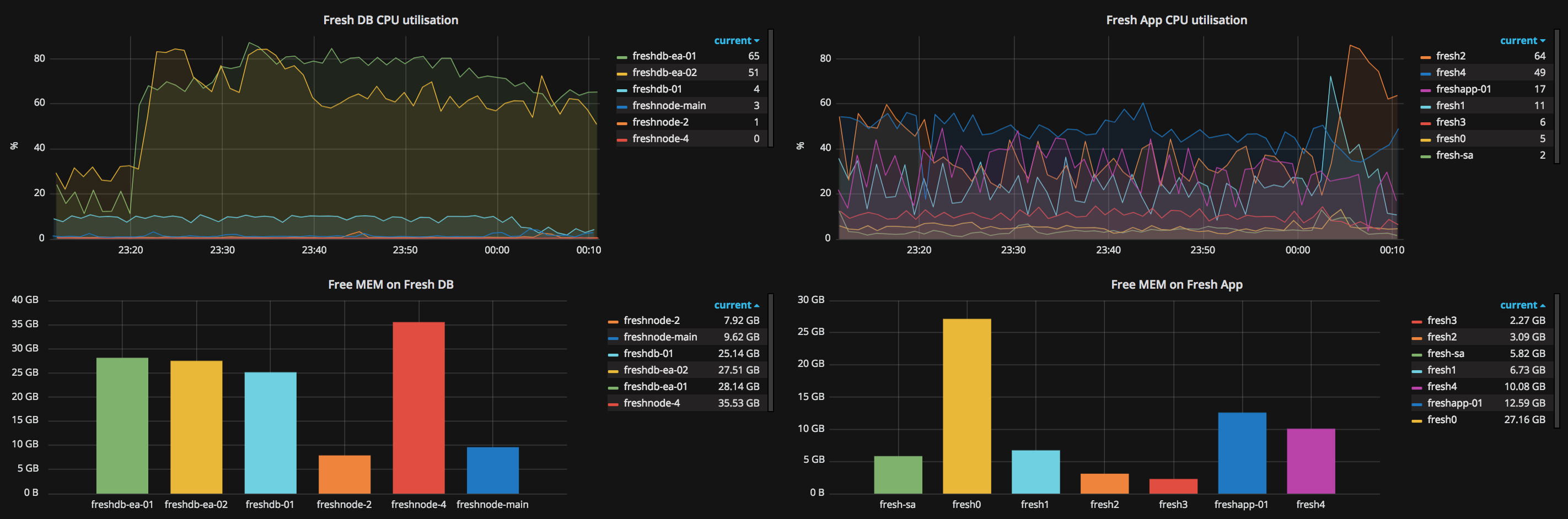Click the orange freshnode-2 memory bar

pos(344,474)
